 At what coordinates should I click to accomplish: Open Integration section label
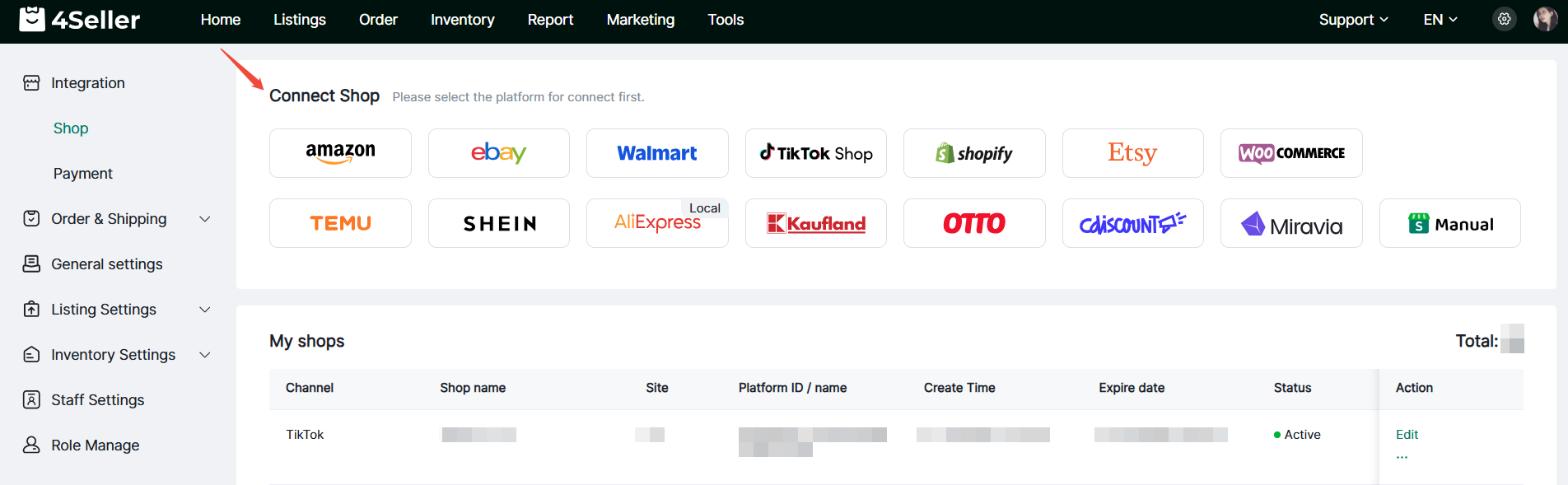88,83
